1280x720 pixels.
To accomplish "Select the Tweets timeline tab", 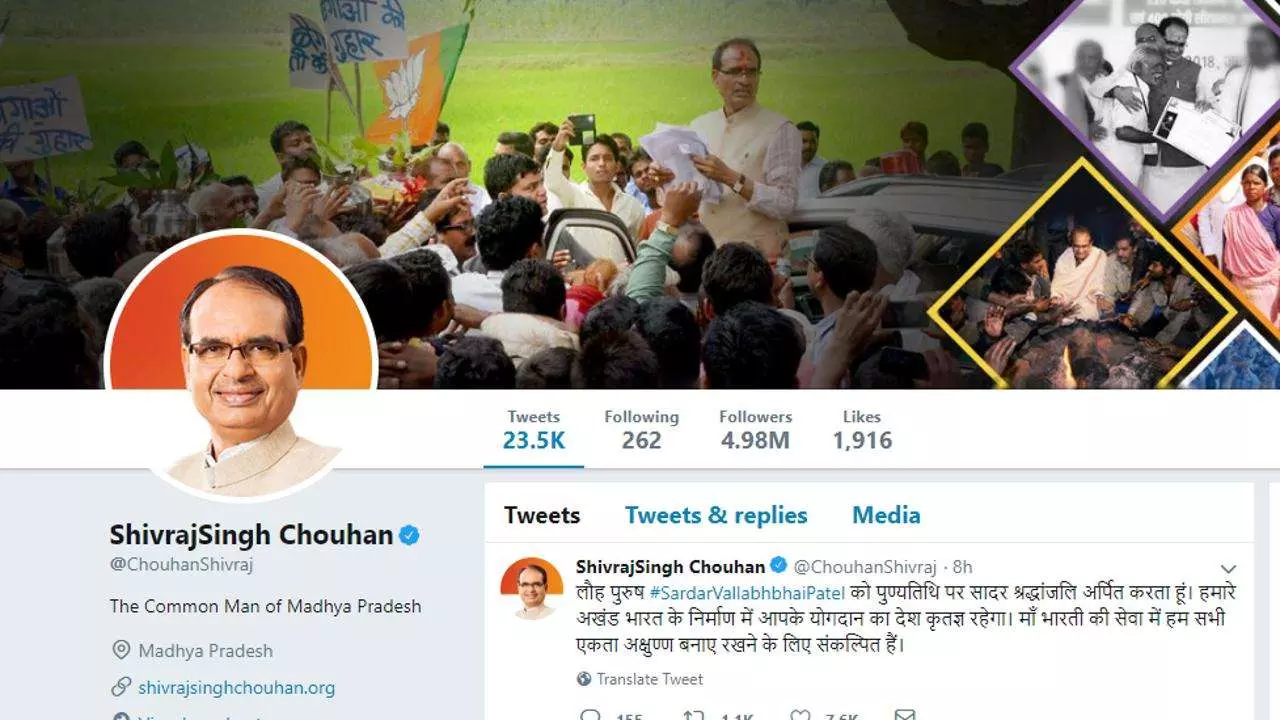I will pos(542,515).
